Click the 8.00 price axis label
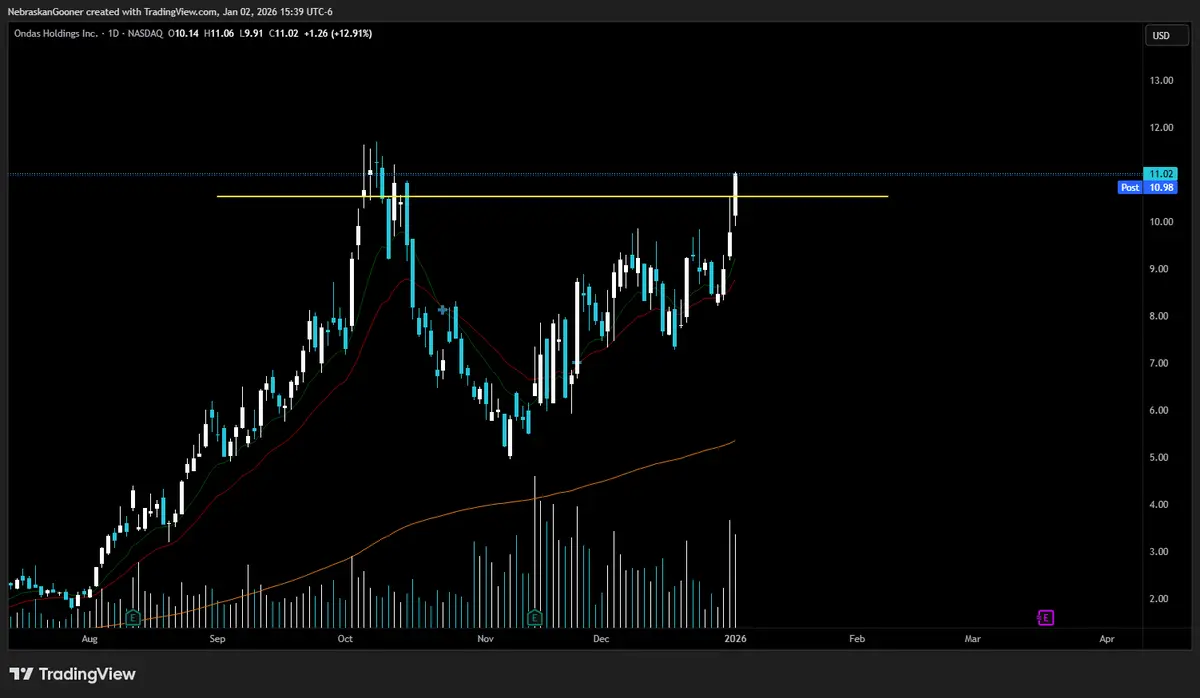The width and height of the screenshot is (1200, 698). [1160, 316]
